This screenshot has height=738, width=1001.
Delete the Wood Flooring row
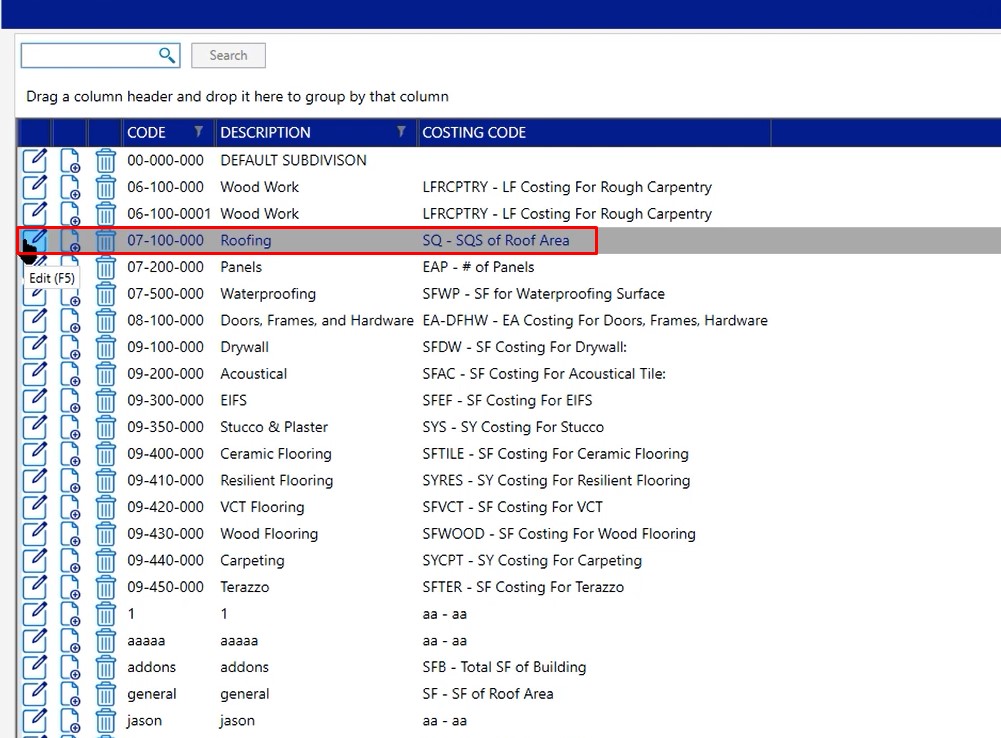point(104,533)
